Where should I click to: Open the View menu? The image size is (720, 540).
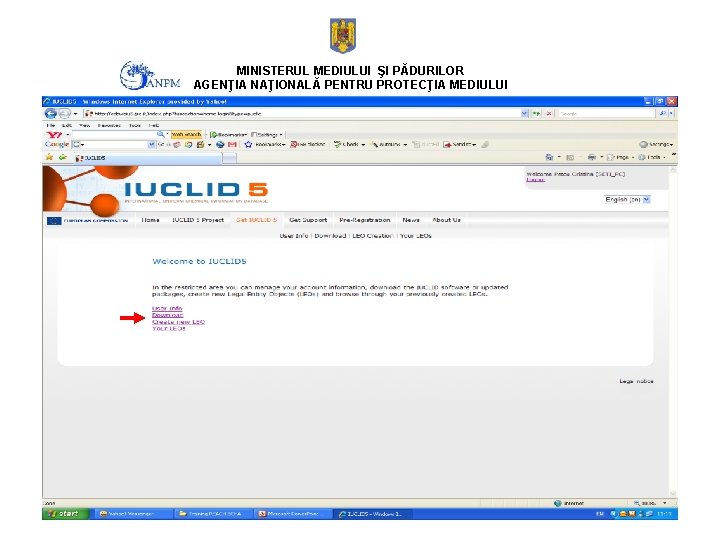84,125
